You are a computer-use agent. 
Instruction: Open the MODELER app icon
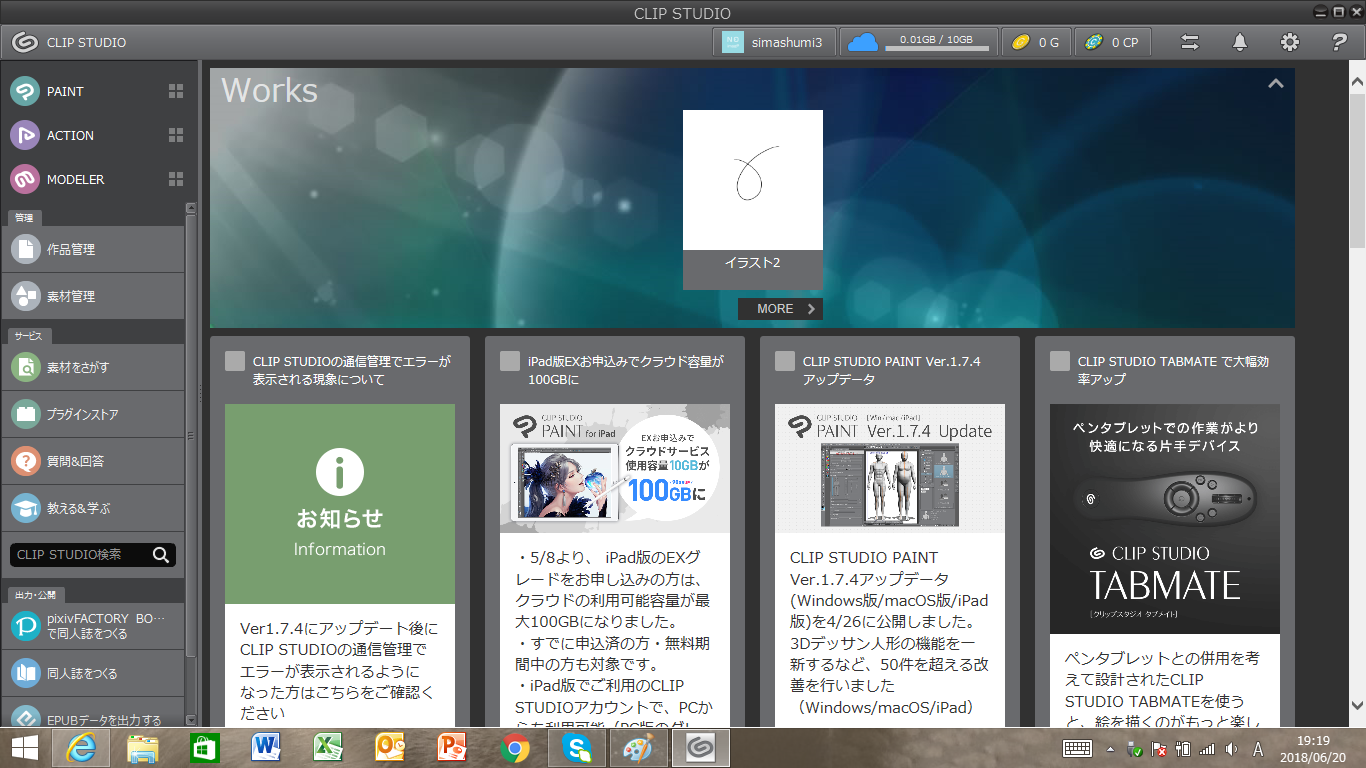point(25,179)
